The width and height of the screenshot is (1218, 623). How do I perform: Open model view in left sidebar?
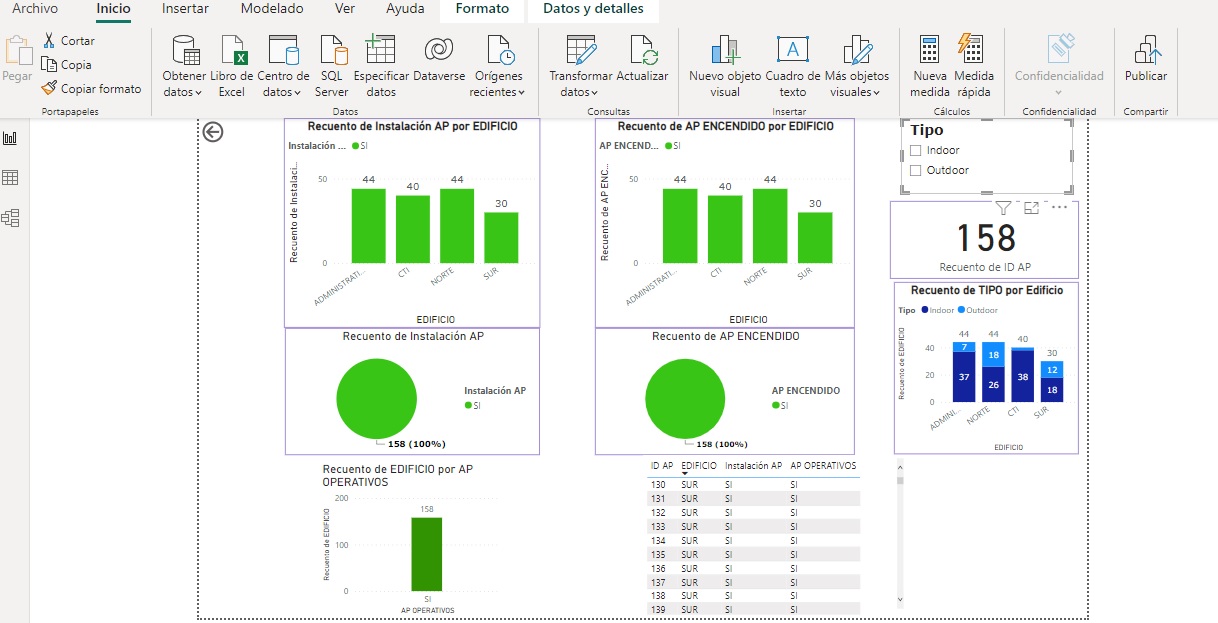[11, 218]
